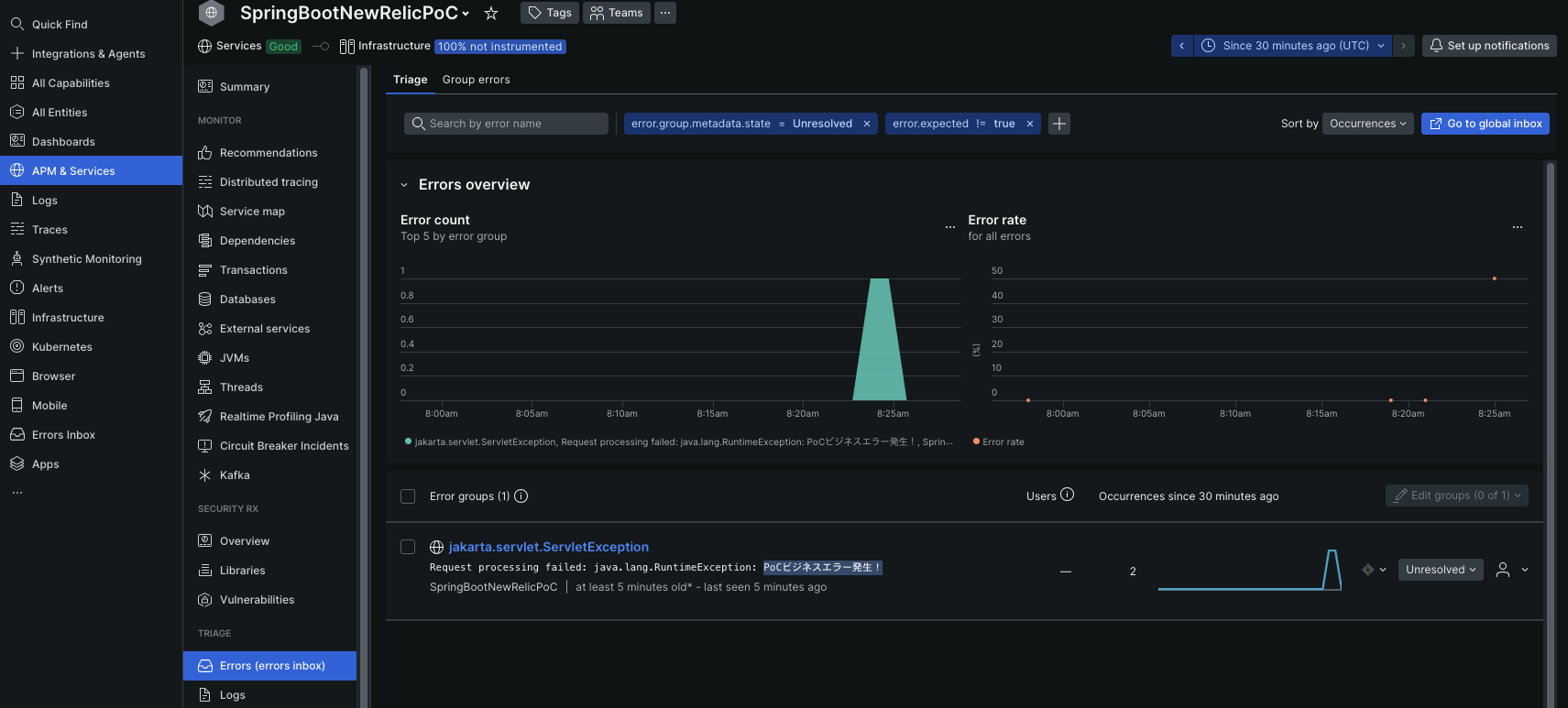This screenshot has width=1568, height=708.
Task: Click the All Capabilities grid icon
Action: 16,82
